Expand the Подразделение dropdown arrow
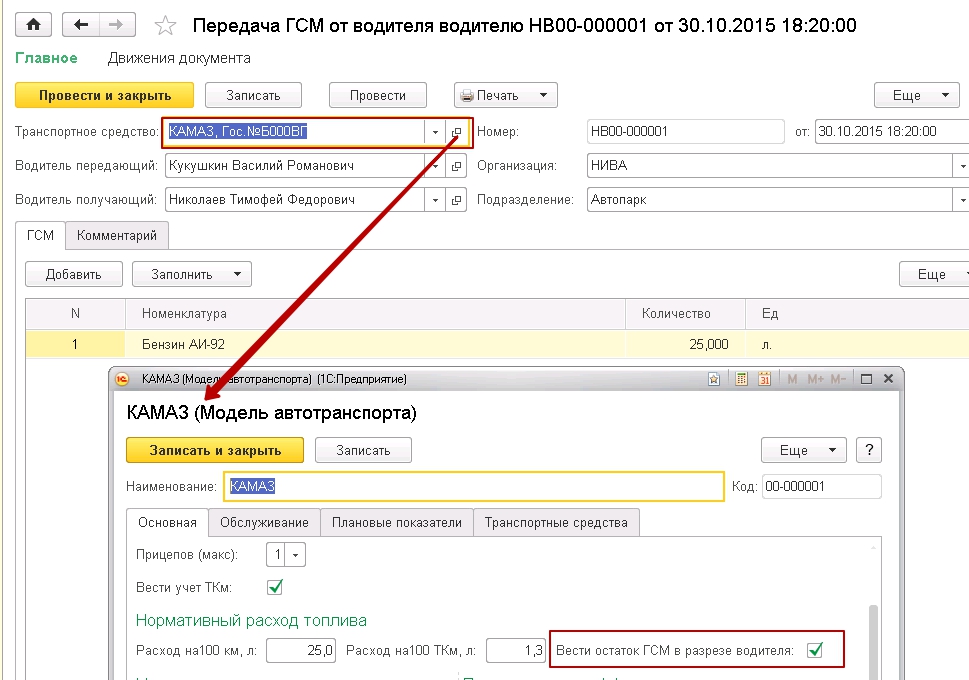Viewport: 969px width, 680px height. pos(962,200)
